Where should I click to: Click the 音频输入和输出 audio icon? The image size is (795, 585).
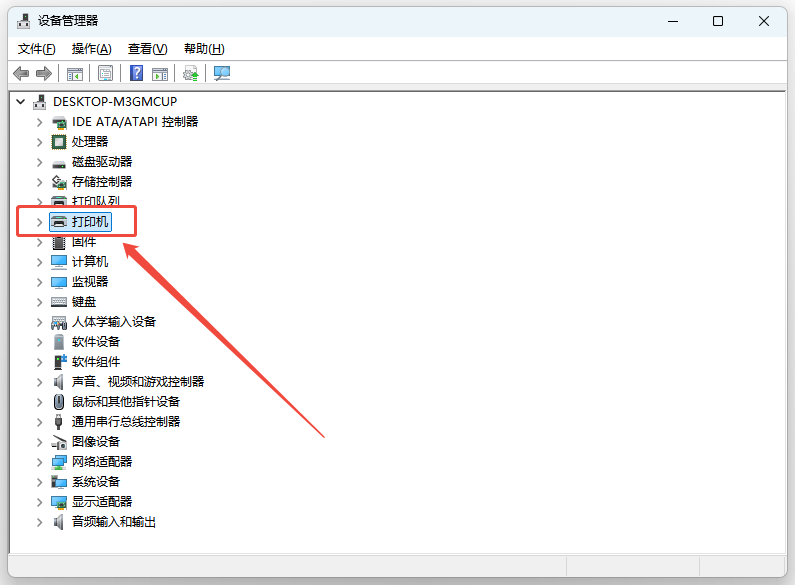[59, 522]
